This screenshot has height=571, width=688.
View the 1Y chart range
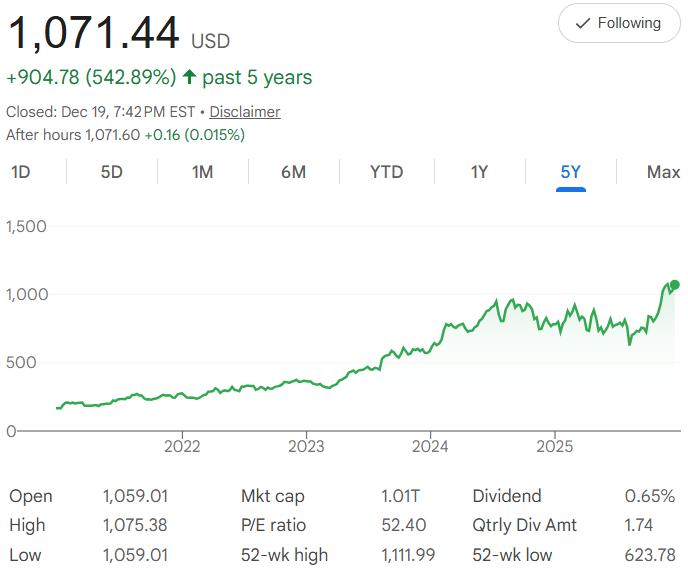[x=479, y=172]
